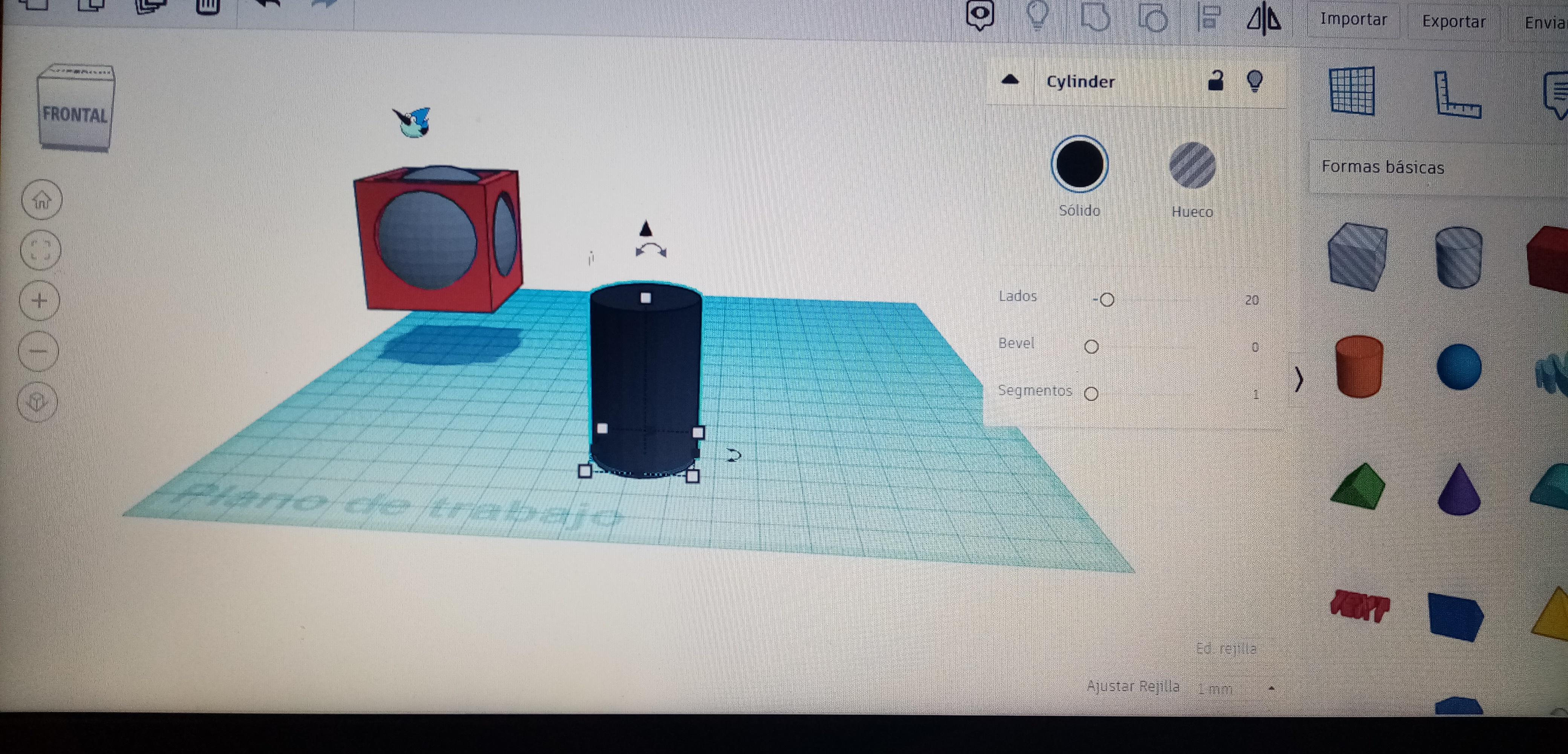Toggle the lock editing padlock icon
The height and width of the screenshot is (754, 1568).
click(x=1215, y=81)
